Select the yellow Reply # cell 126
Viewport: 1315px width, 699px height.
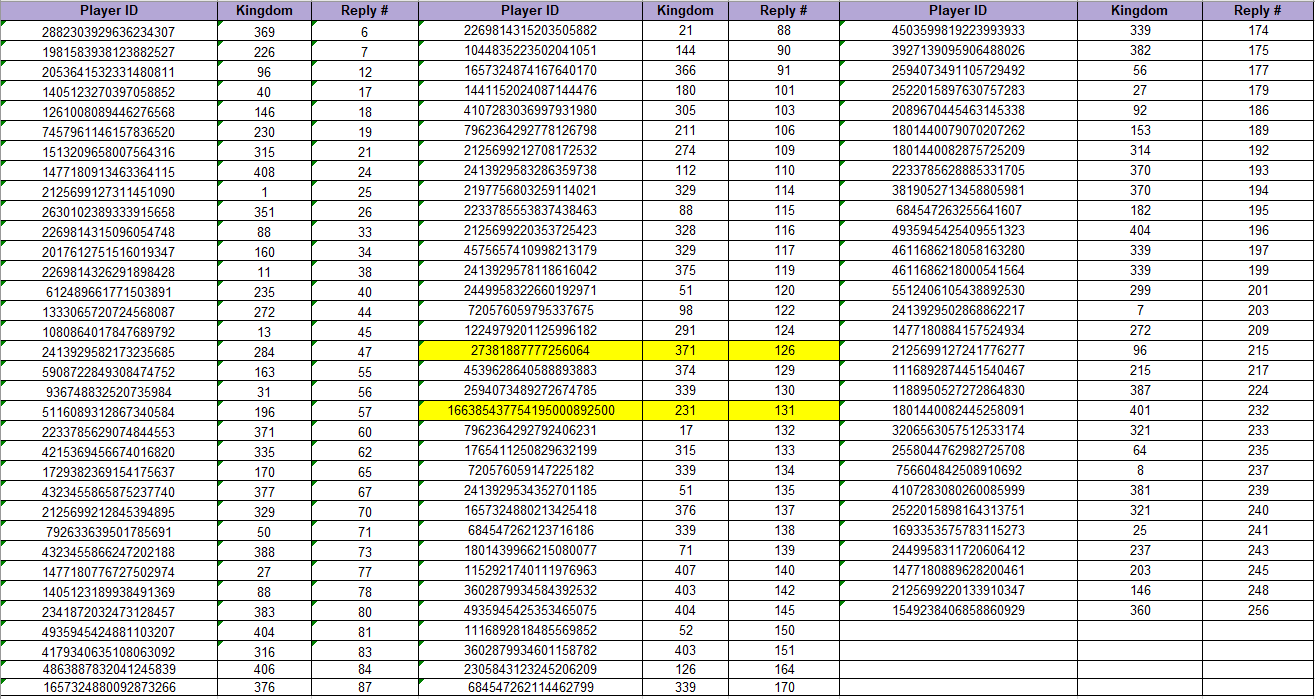pyautogui.click(x=784, y=351)
